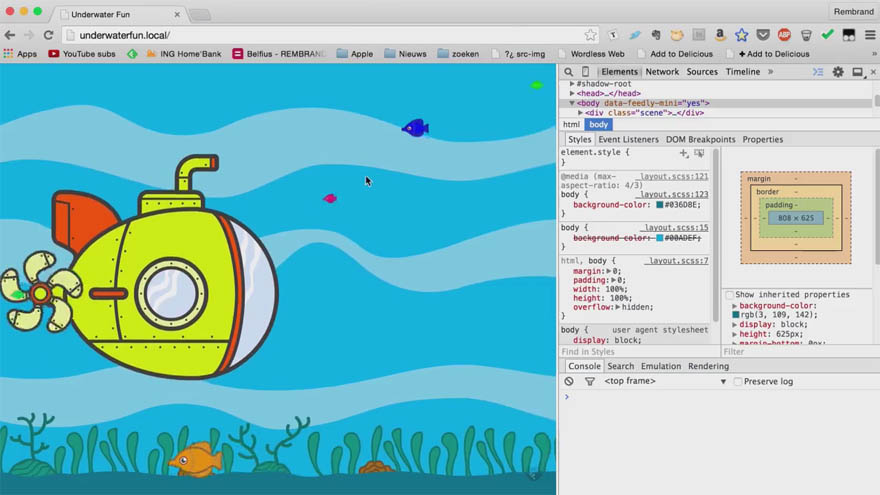Switch to the Timeline tab
Screen dimensions: 880x495
point(742,72)
